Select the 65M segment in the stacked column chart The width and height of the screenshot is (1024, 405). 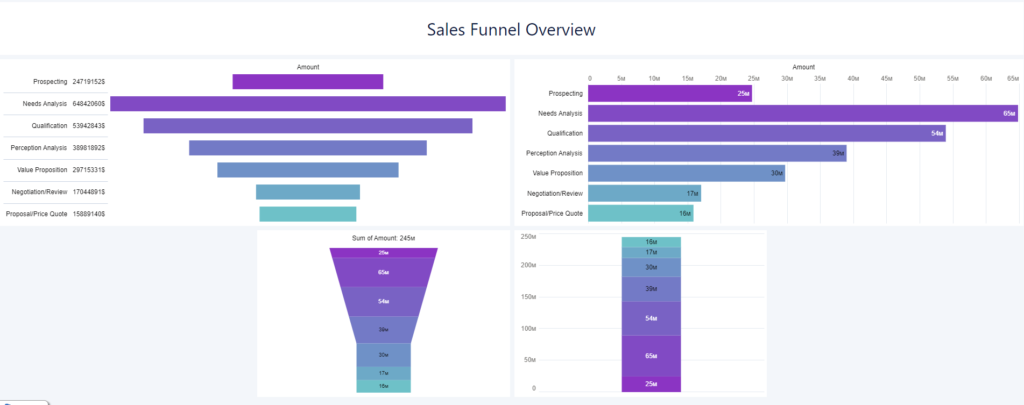tap(651, 355)
